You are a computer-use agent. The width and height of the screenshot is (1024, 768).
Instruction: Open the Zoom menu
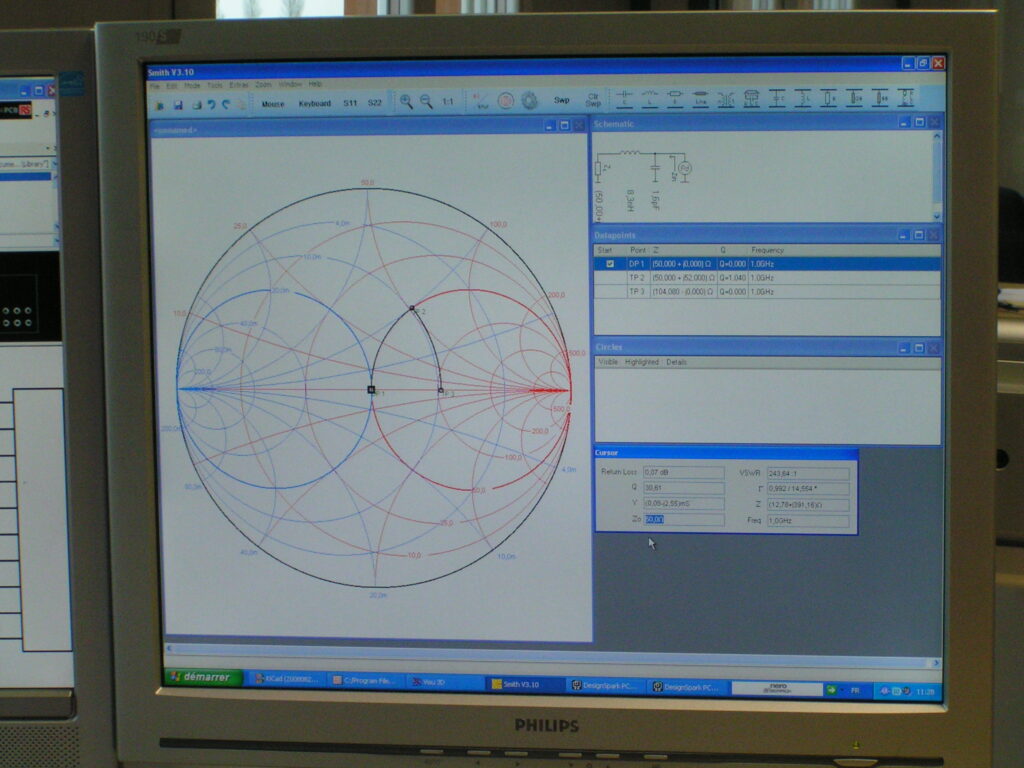(x=262, y=85)
